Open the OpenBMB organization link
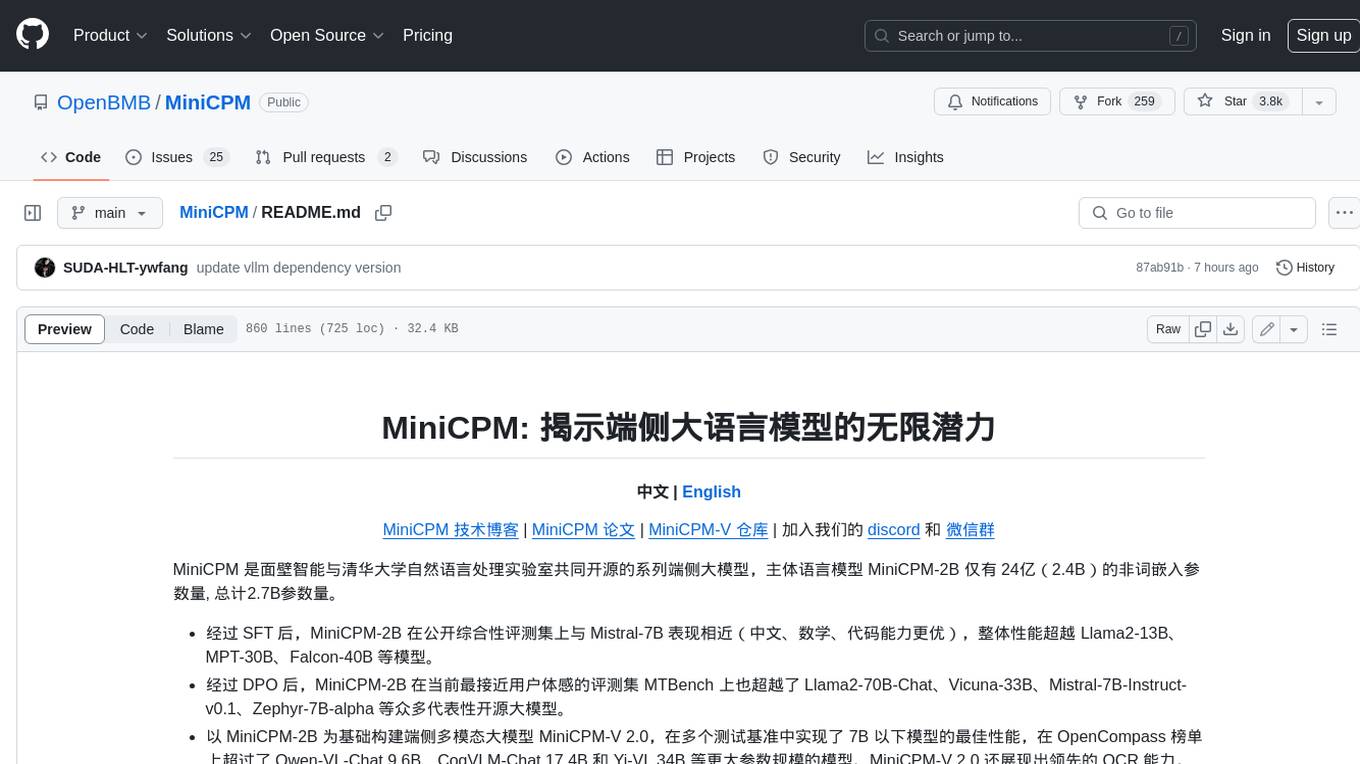The height and width of the screenshot is (764, 1360). coord(104,102)
